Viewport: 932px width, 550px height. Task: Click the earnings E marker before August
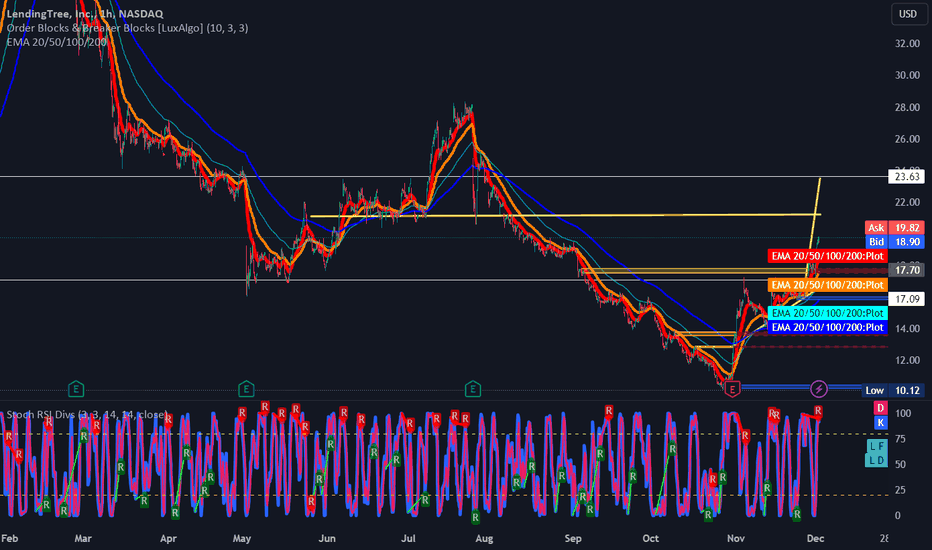click(473, 389)
